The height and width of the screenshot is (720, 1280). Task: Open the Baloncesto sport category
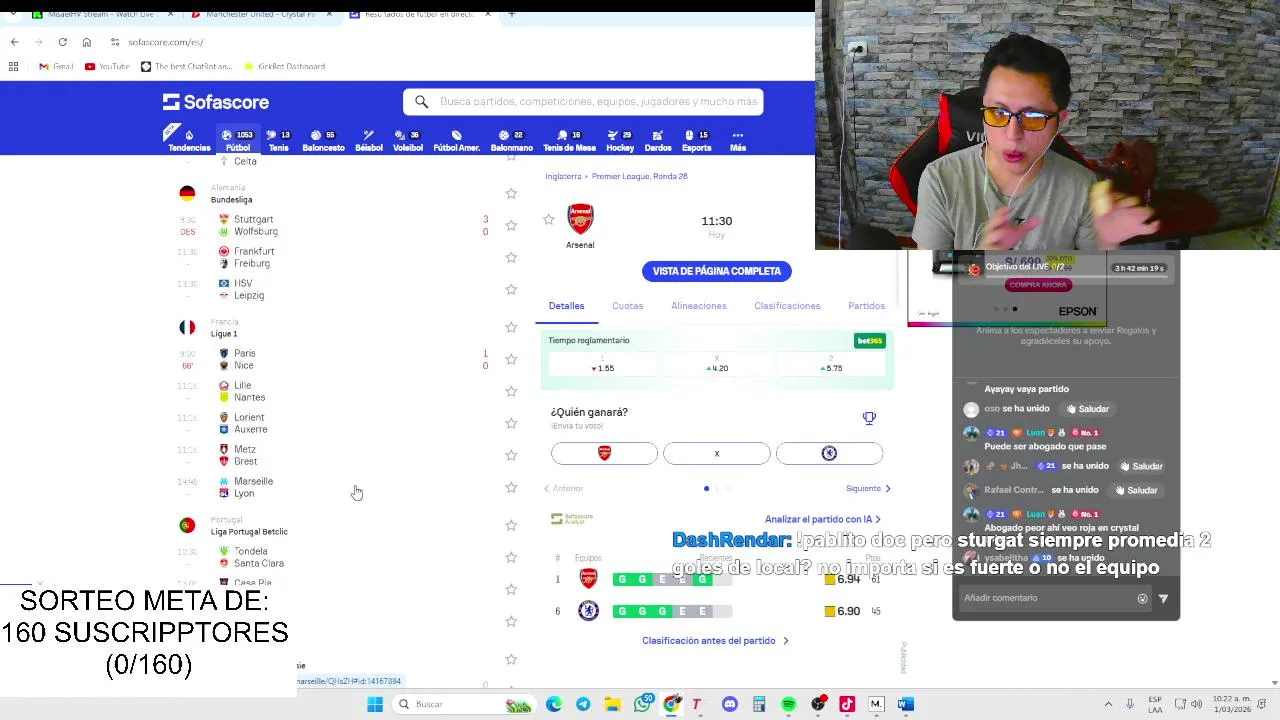coord(323,141)
